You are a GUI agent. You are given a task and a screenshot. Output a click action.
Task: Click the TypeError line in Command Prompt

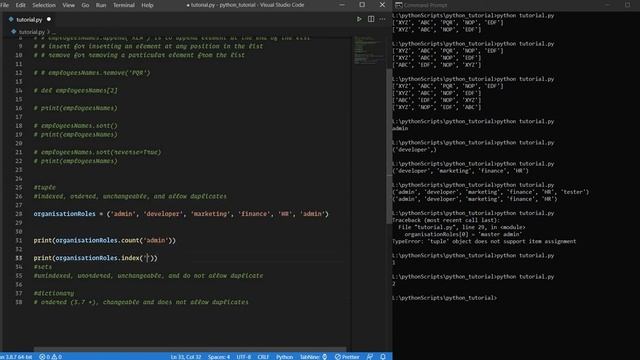[484, 241]
